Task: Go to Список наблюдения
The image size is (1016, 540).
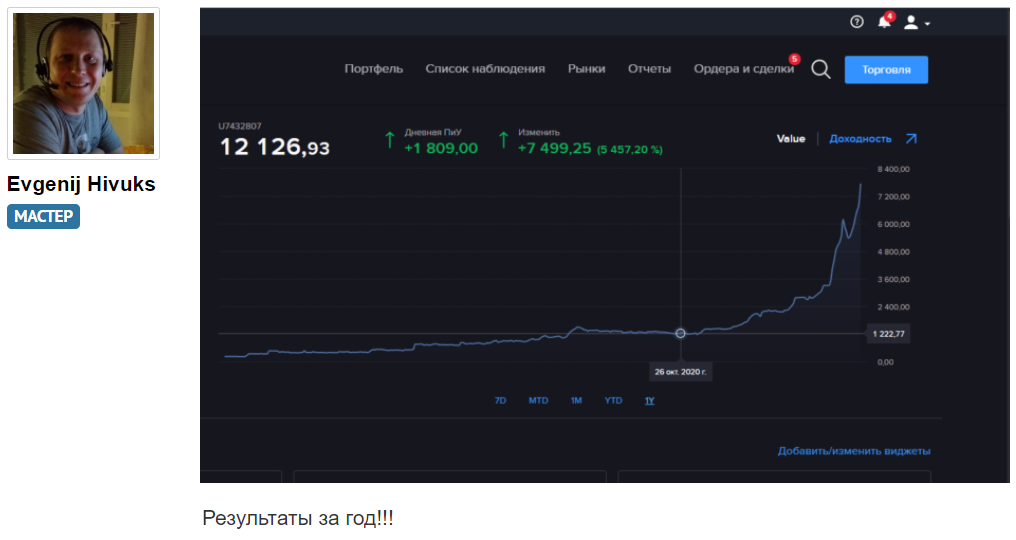Action: (x=485, y=69)
